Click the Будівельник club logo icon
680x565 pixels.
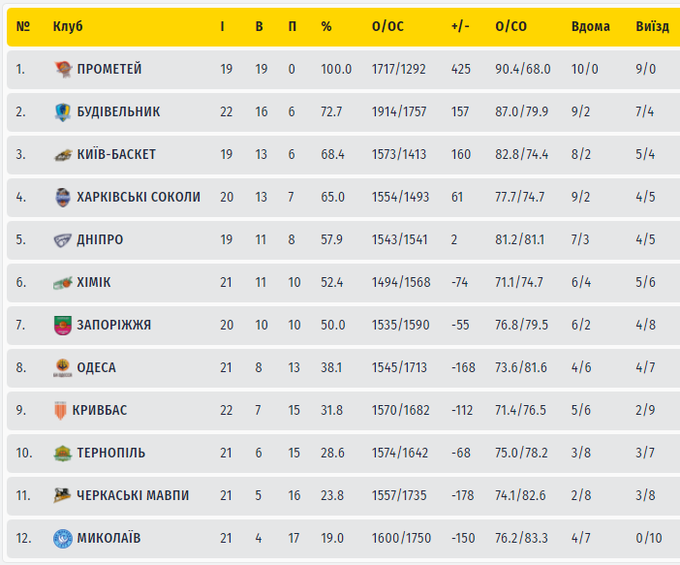pyautogui.click(x=63, y=112)
